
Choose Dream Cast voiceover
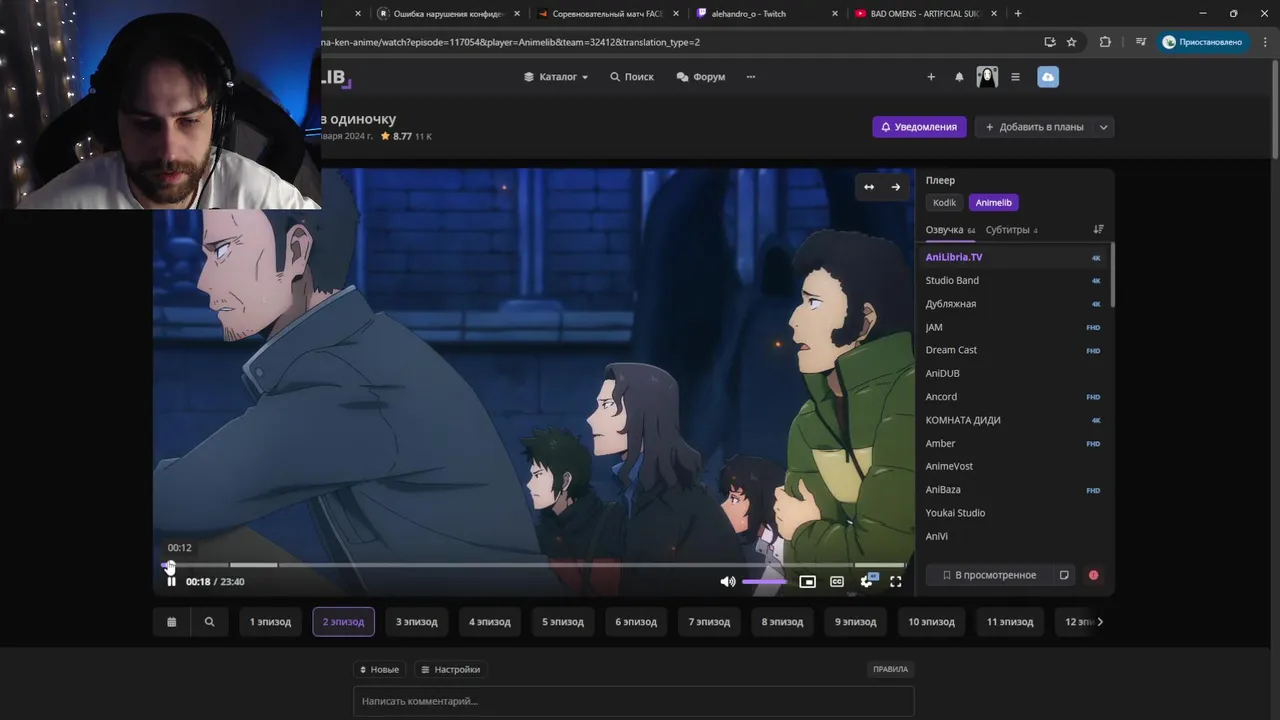(1013, 350)
